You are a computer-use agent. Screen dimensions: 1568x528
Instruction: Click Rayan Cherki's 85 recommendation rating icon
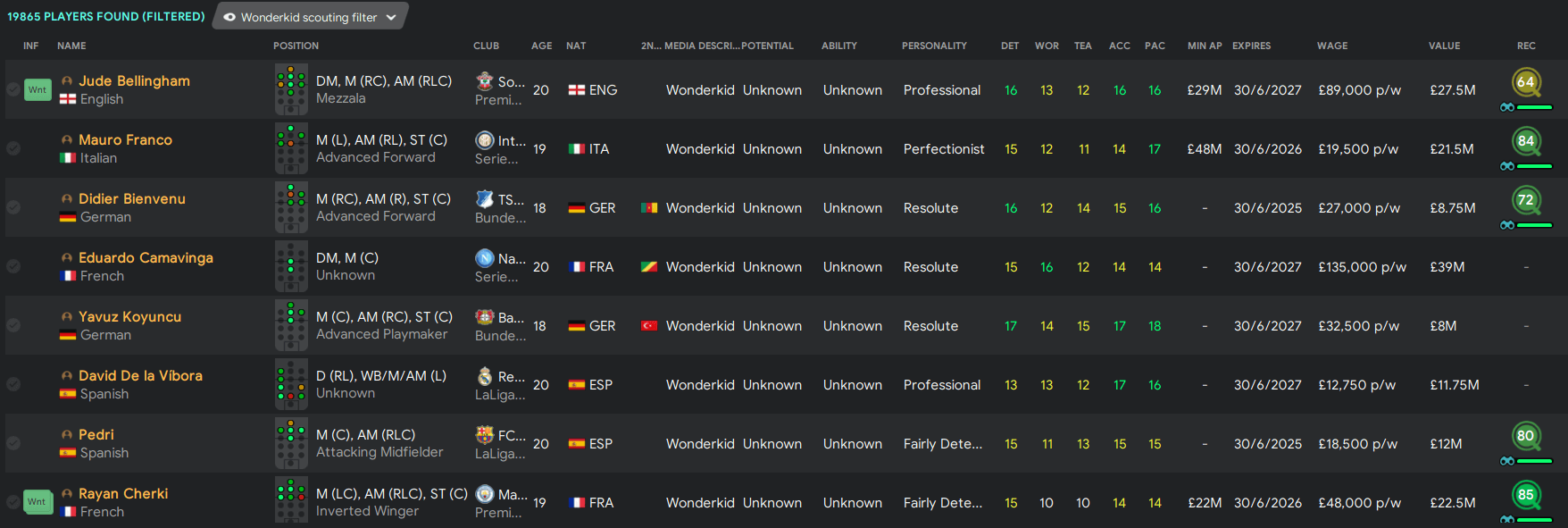coord(1526,495)
